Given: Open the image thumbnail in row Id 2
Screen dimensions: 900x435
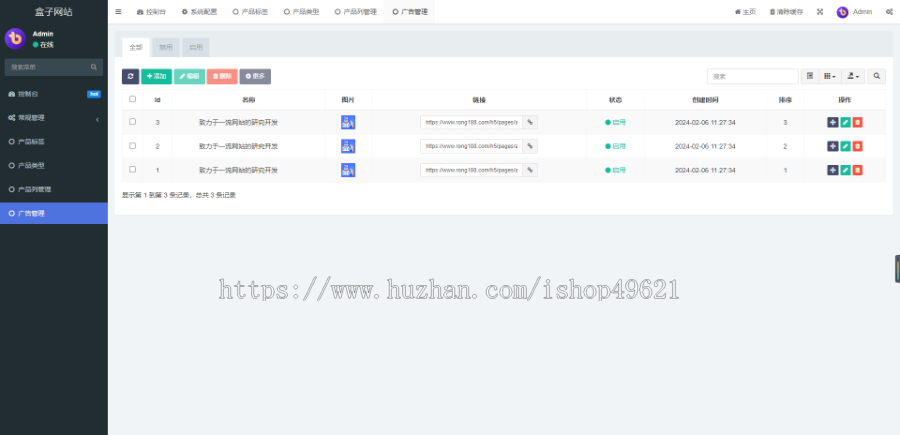Looking at the screenshot, I should coord(348,146).
